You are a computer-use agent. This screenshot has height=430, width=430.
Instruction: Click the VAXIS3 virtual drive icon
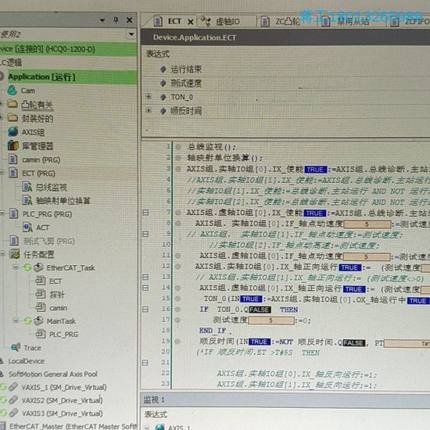pos(13,413)
